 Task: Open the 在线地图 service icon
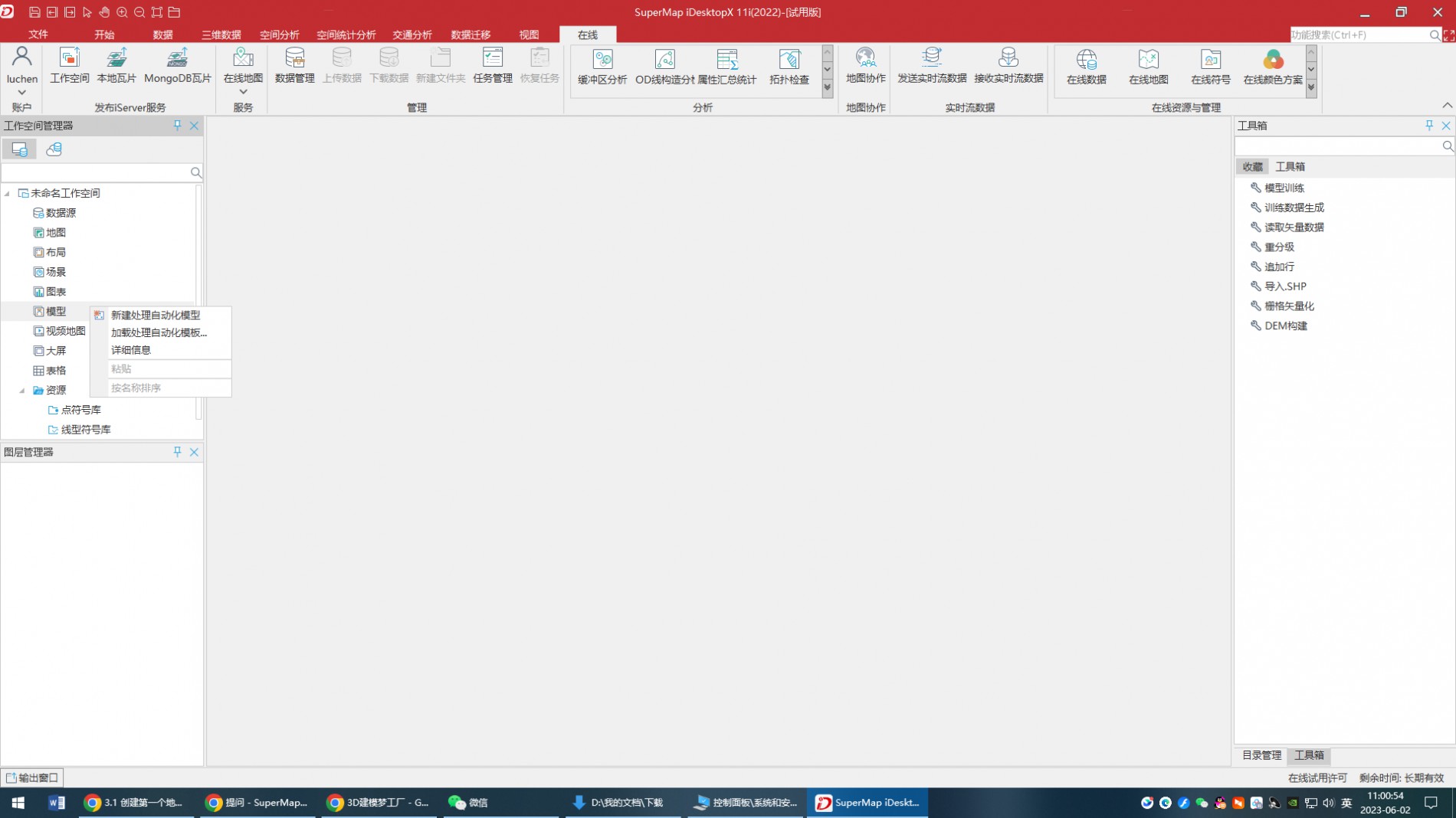pos(243,58)
